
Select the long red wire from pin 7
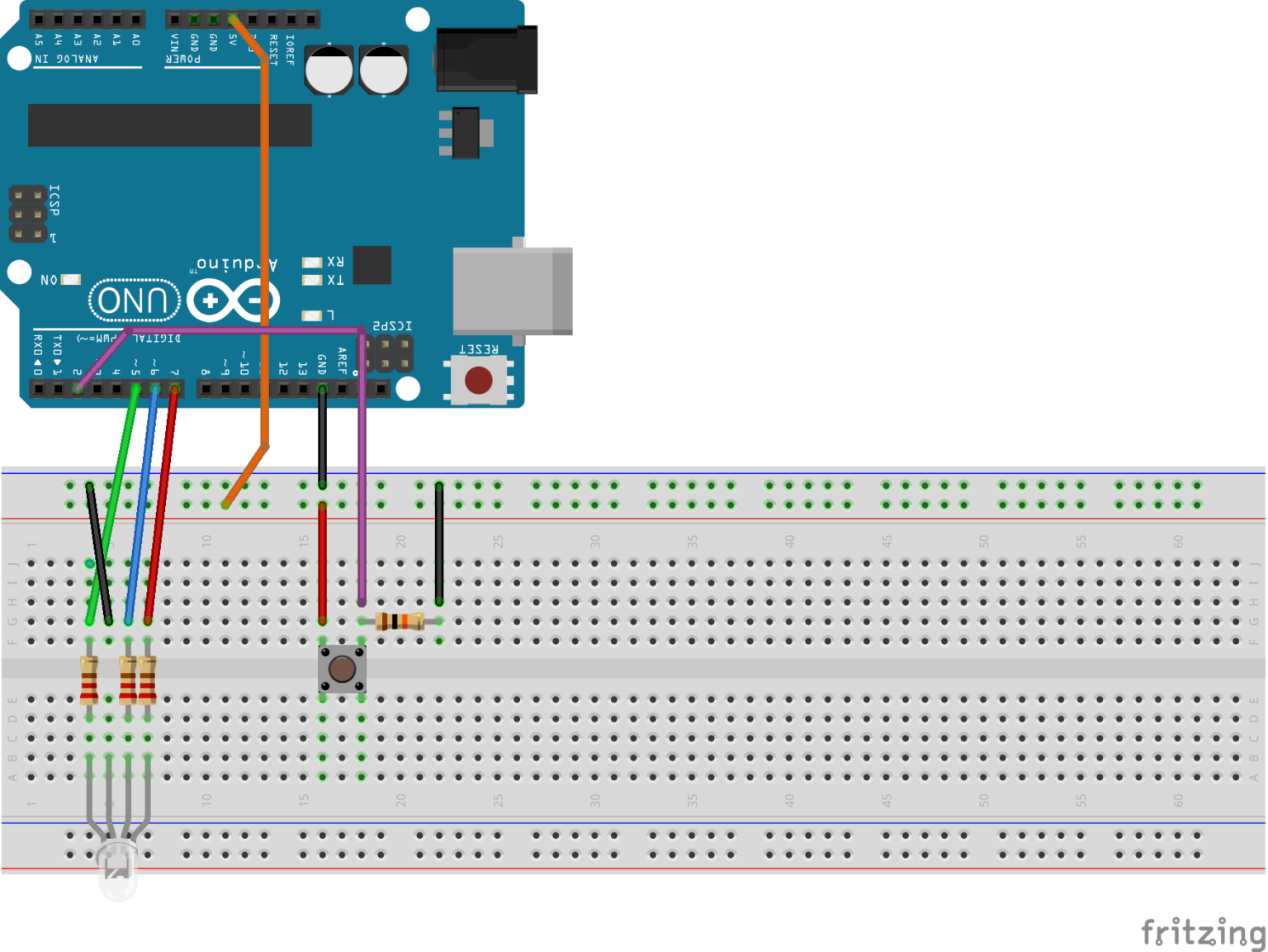161,504
